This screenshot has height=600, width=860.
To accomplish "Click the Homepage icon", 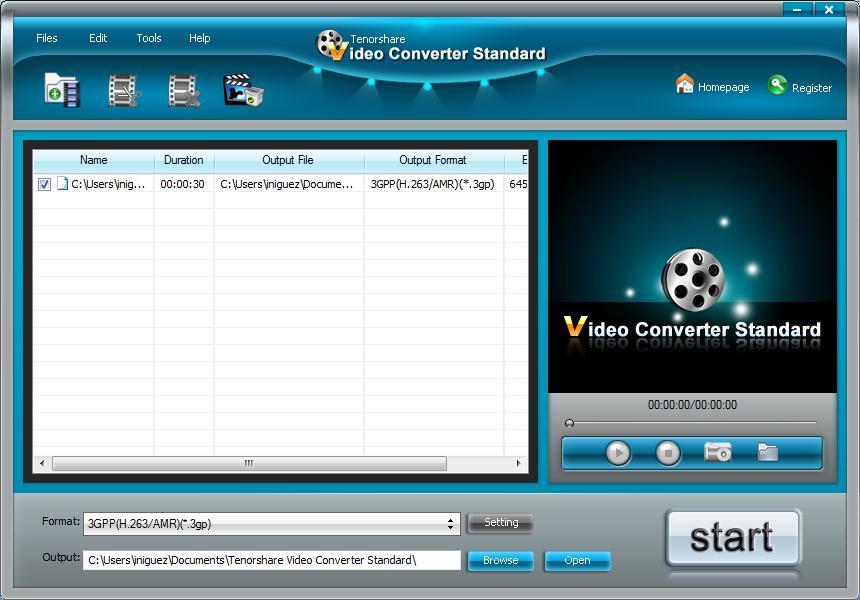I will click(684, 86).
